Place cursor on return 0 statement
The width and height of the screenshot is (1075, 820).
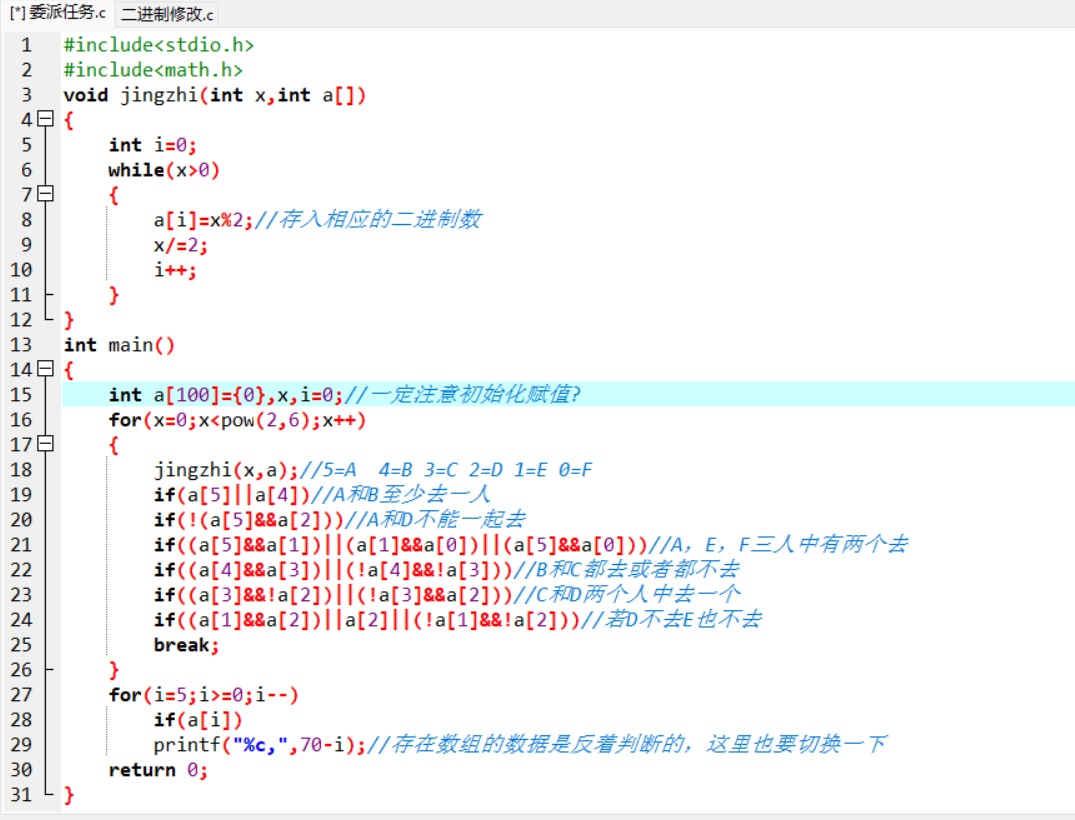tap(157, 770)
